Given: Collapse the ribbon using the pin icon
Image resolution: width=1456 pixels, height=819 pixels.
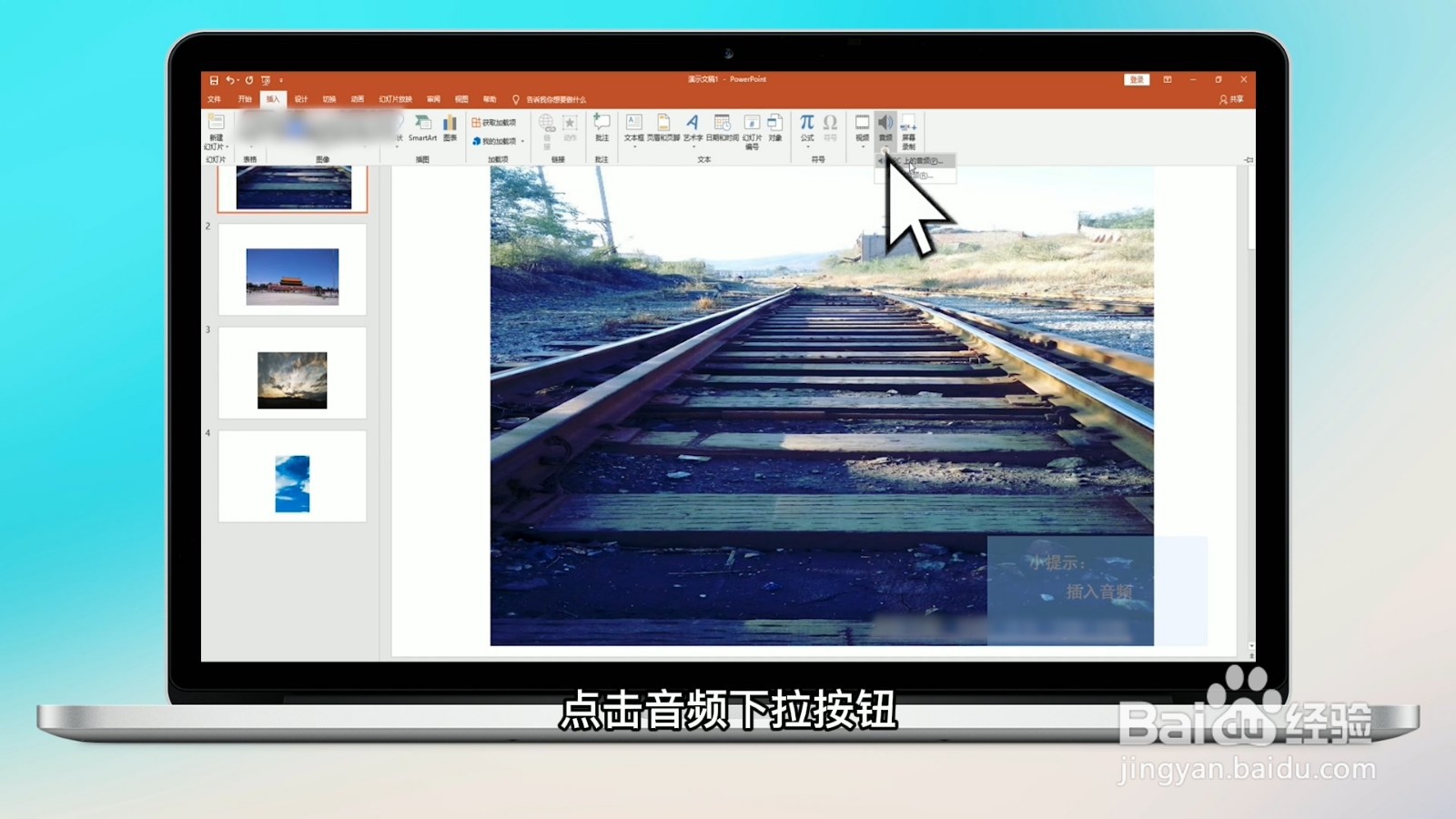Looking at the screenshot, I should coord(1249,159).
